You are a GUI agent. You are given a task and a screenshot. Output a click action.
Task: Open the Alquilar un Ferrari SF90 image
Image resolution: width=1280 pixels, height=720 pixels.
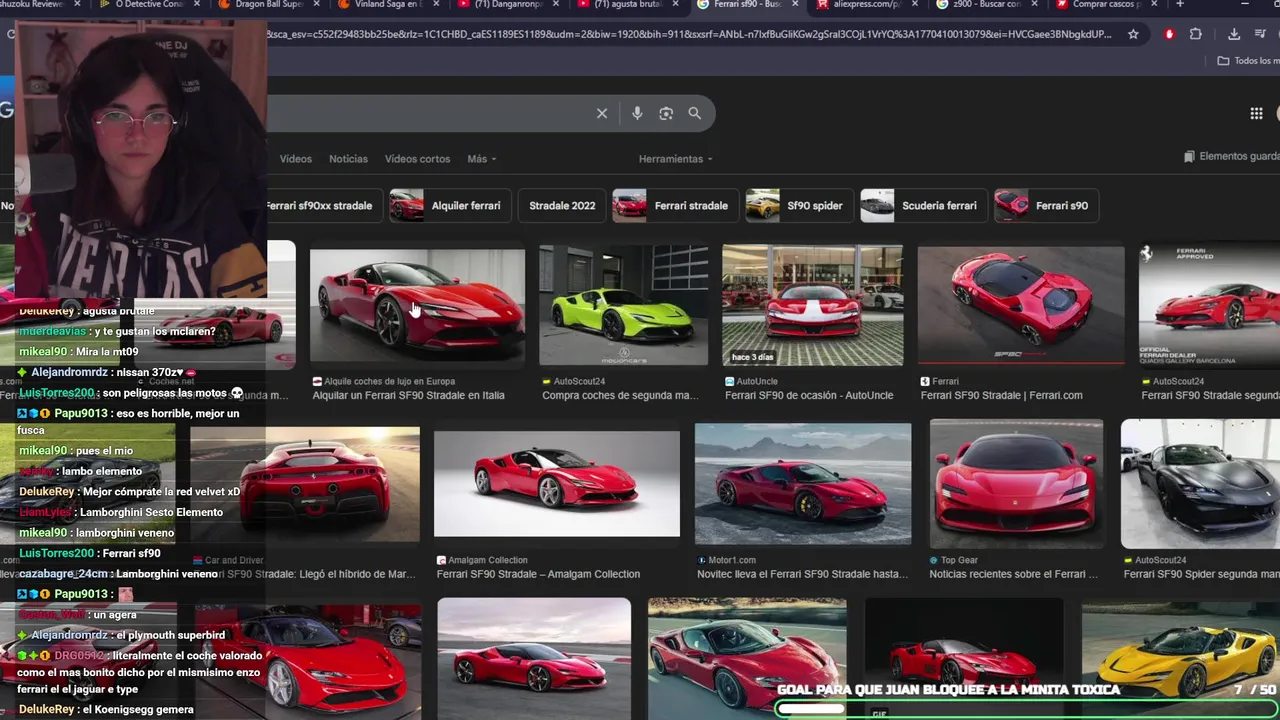pyautogui.click(x=417, y=306)
